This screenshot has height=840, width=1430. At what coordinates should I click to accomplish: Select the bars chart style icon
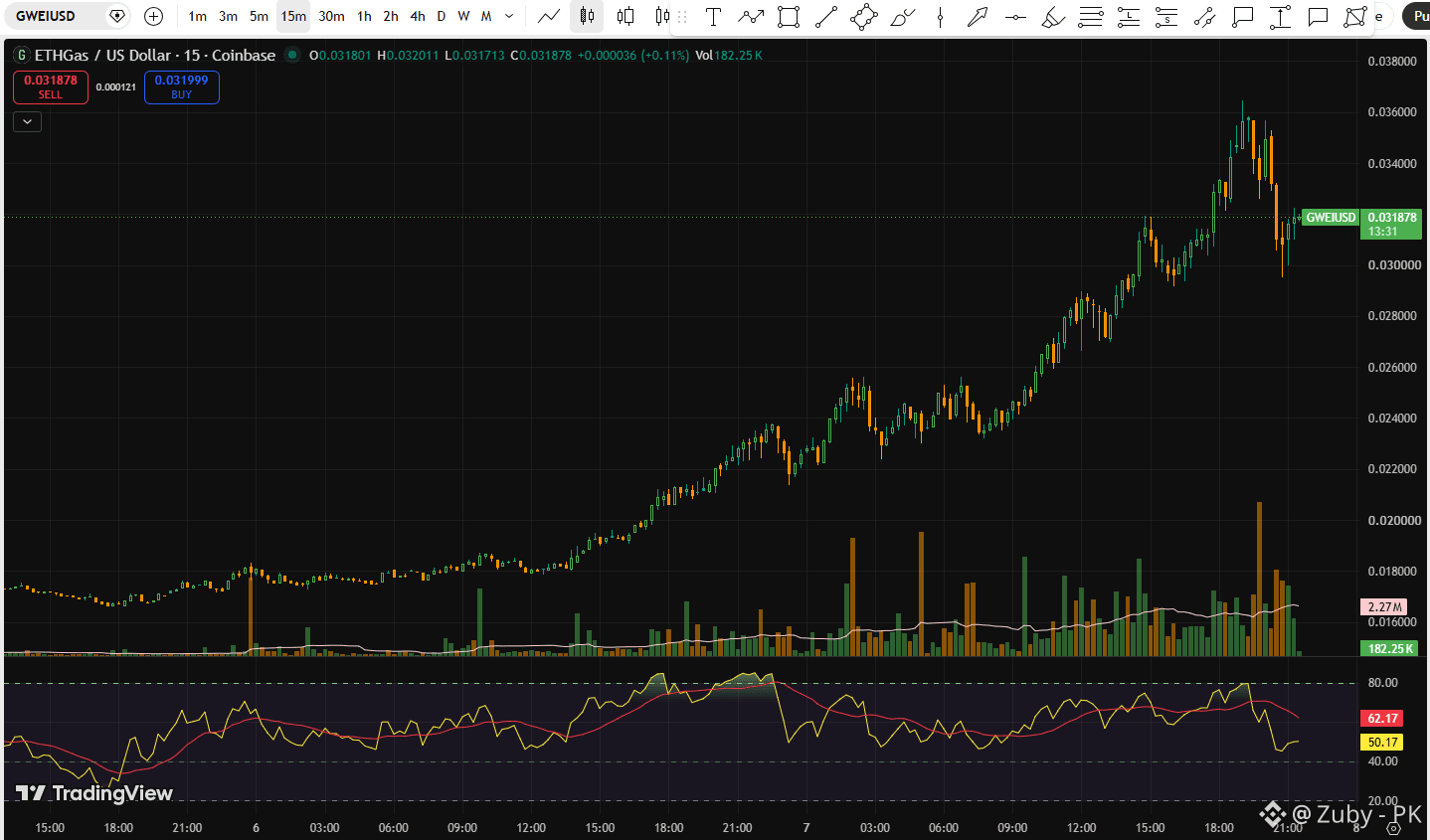coord(662,16)
